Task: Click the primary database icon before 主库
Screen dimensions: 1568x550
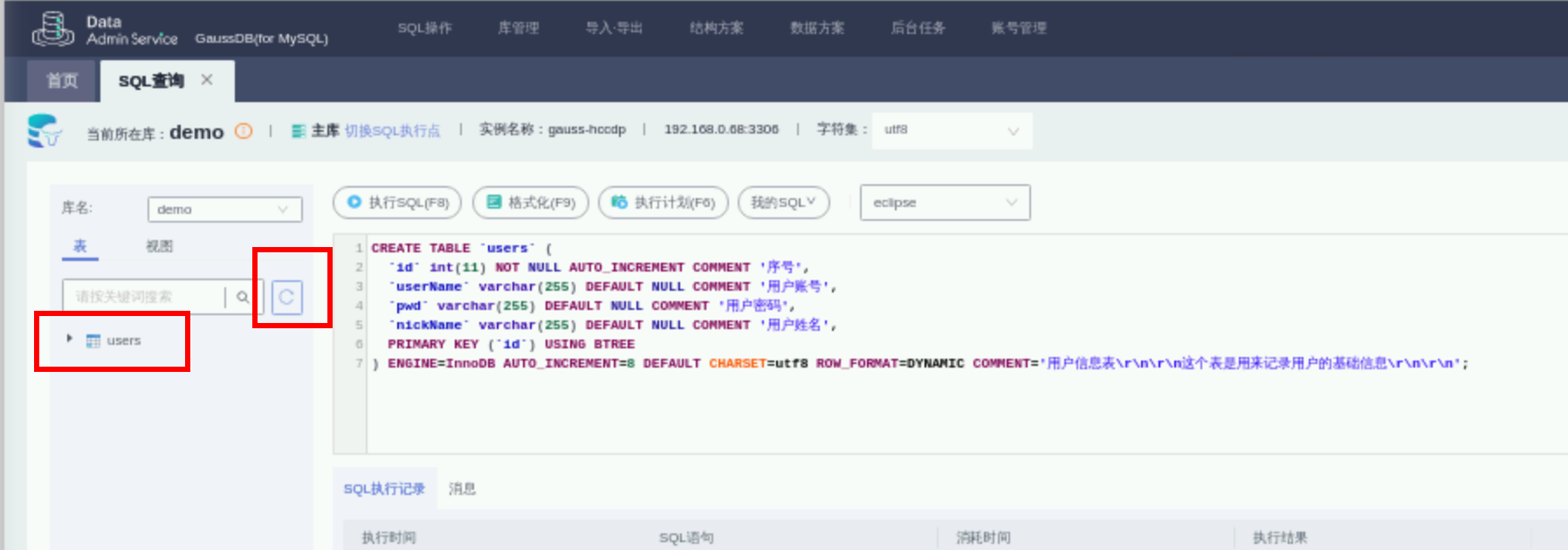Action: [298, 131]
